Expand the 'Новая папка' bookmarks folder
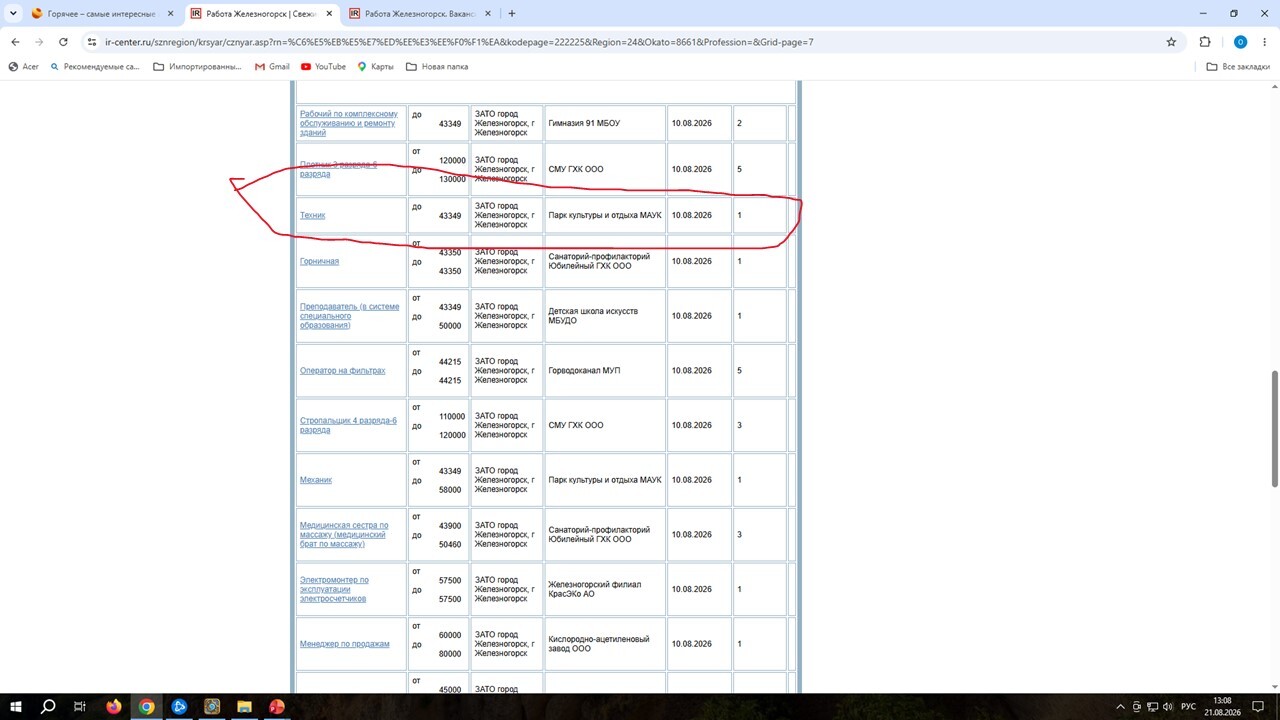The width and height of the screenshot is (1280, 720). click(x=437, y=67)
